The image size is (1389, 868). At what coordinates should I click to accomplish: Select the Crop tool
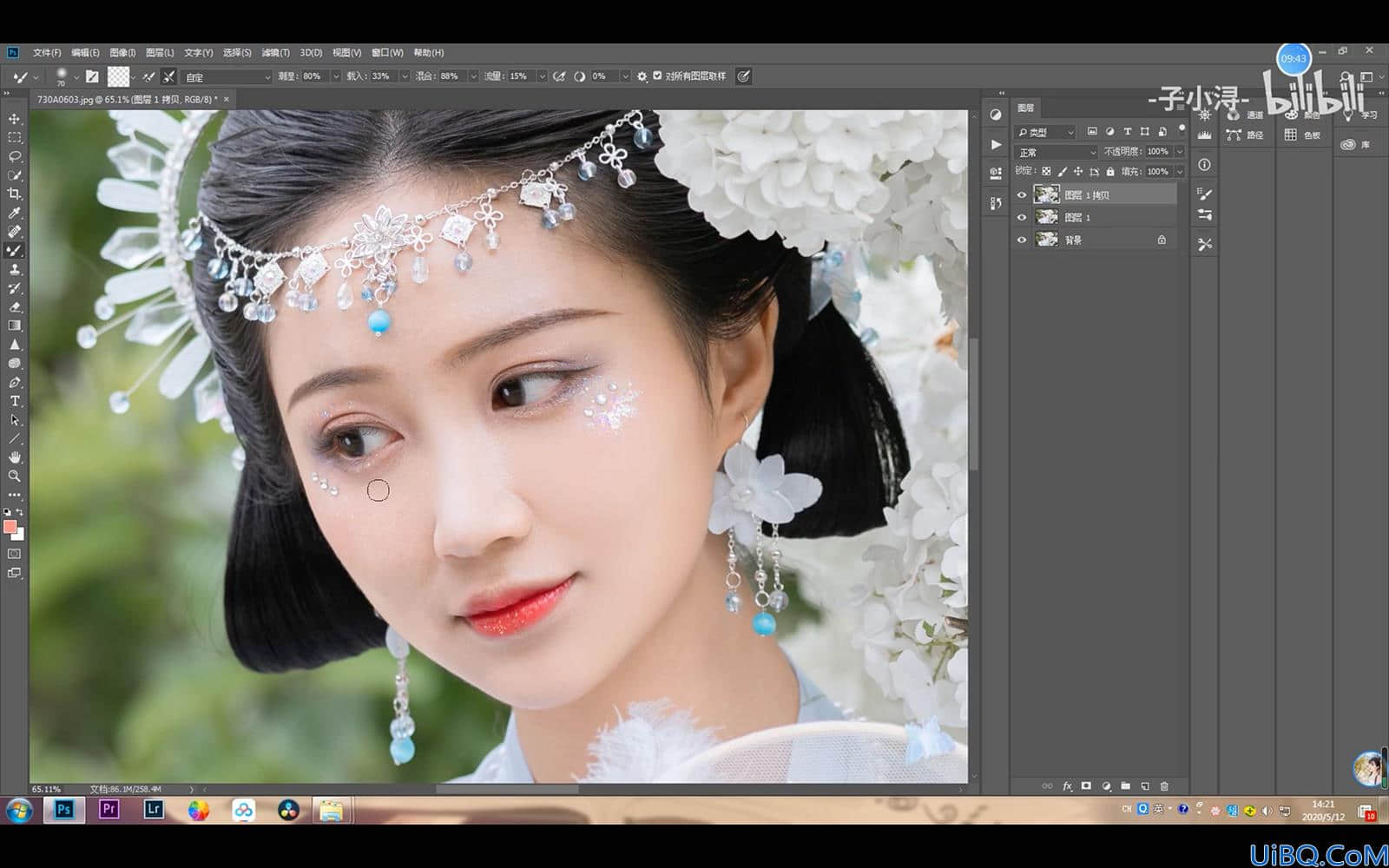click(15, 194)
